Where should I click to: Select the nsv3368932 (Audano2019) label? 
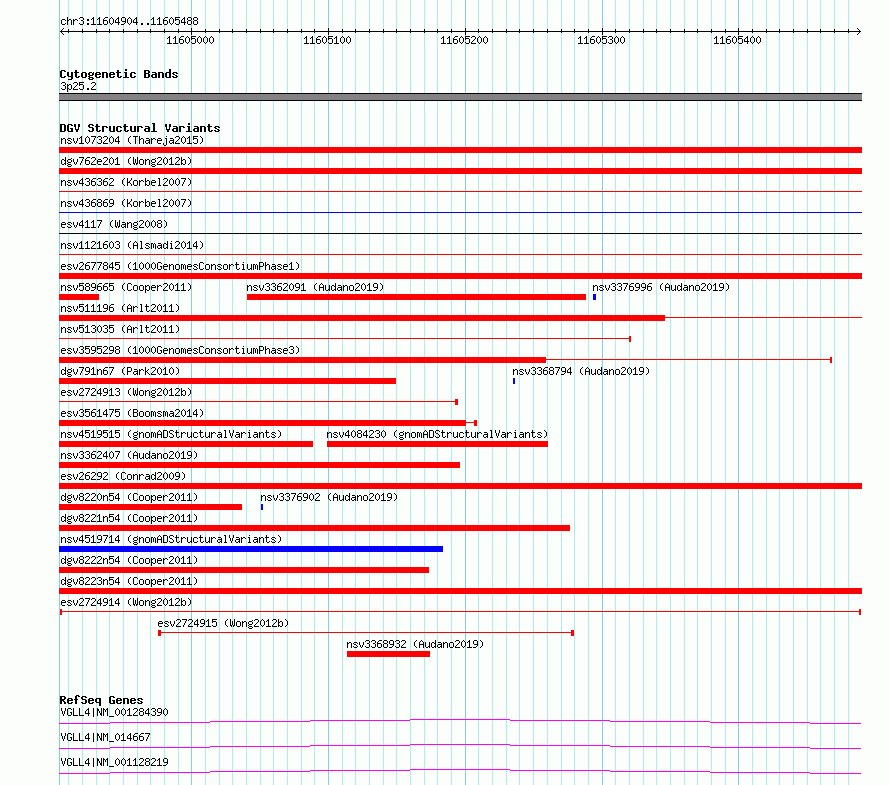415,644
